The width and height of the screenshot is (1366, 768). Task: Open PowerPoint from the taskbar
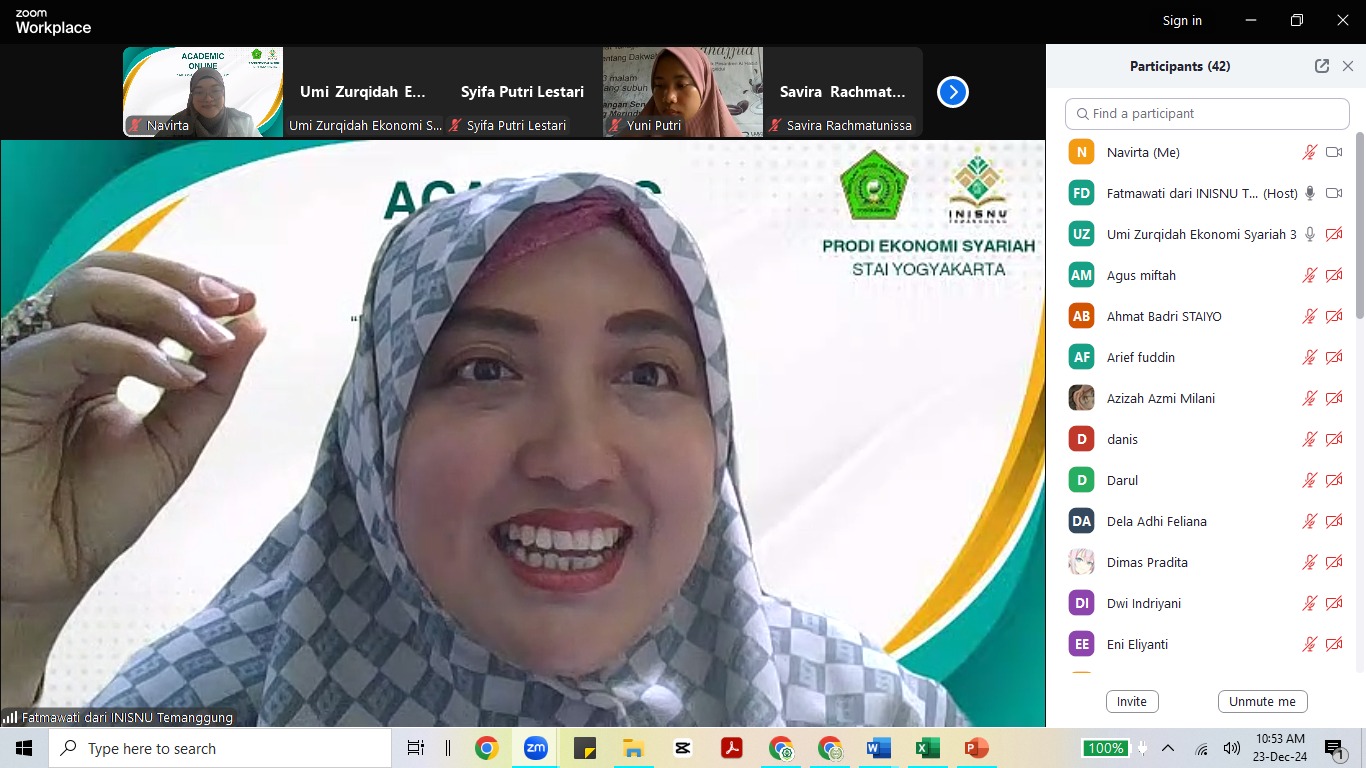pos(976,748)
